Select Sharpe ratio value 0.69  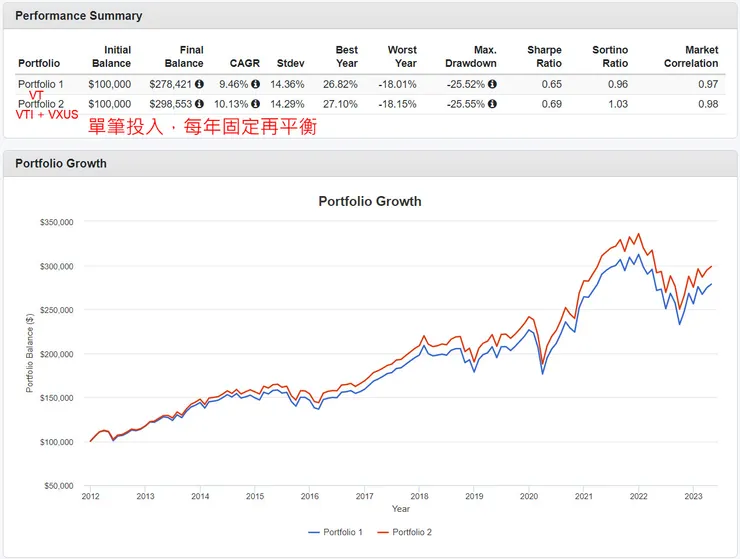[552, 104]
